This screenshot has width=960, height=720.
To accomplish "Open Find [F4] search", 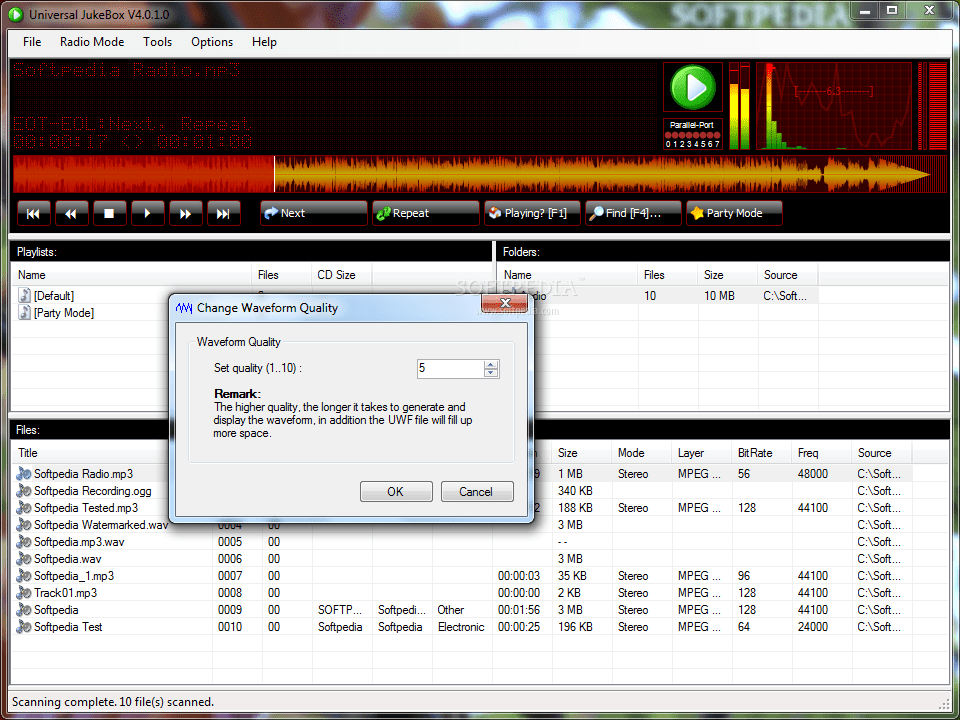I will (633, 212).
